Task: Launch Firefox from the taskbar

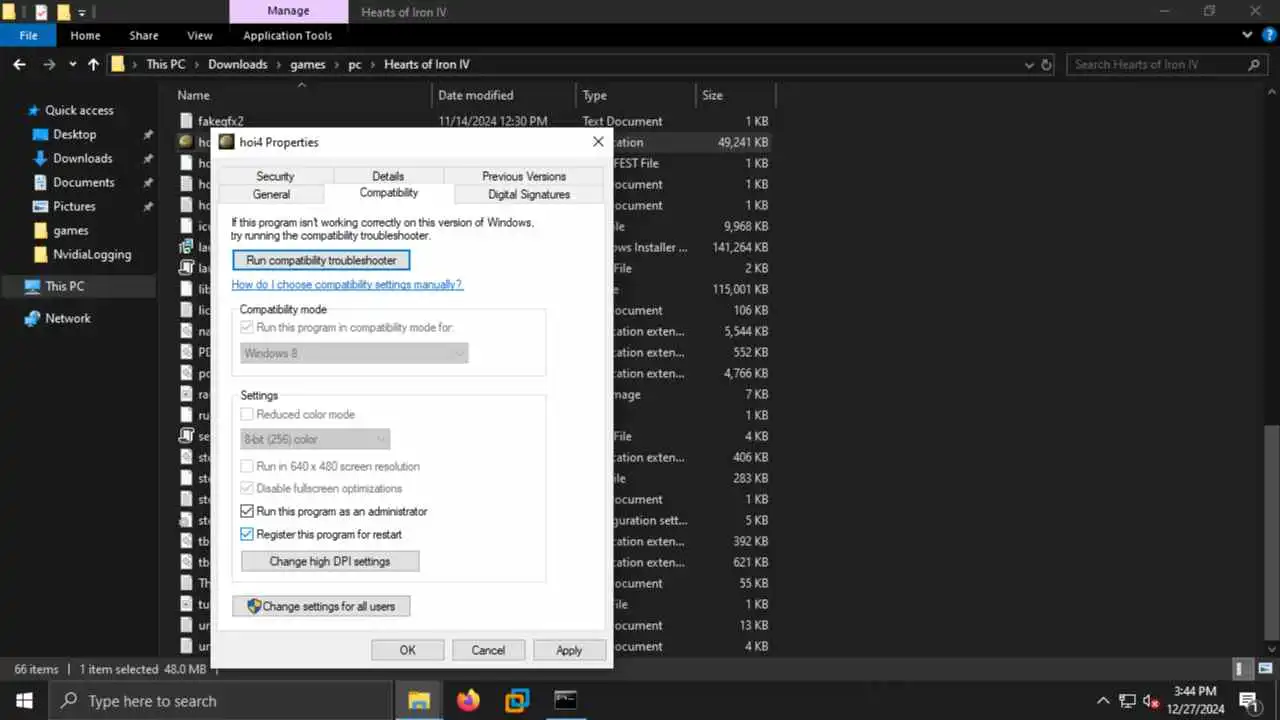Action: pyautogui.click(x=468, y=700)
